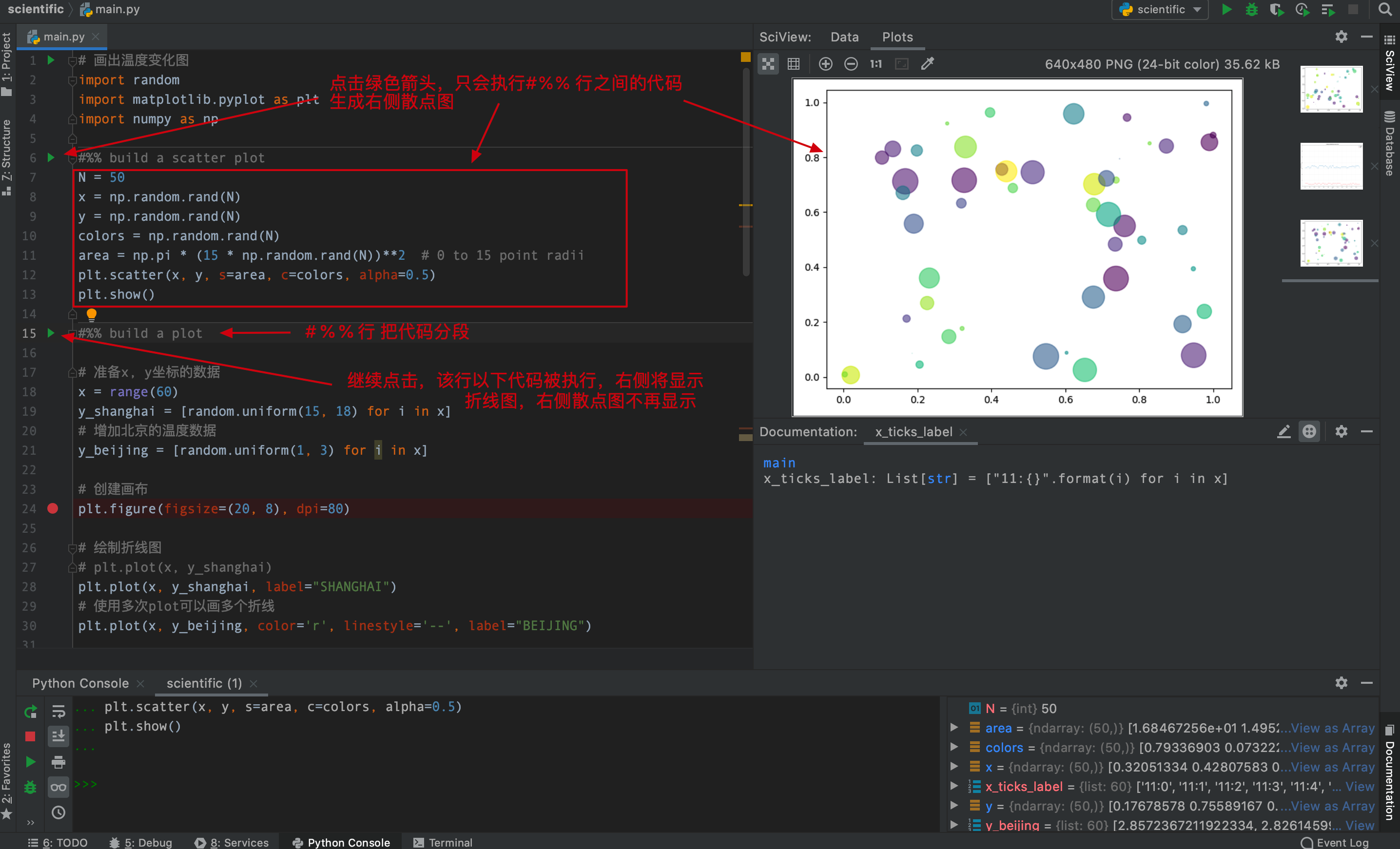This screenshot has width=1400, height=849.
Task: Zoom out of the scatter plot image
Action: point(851,64)
